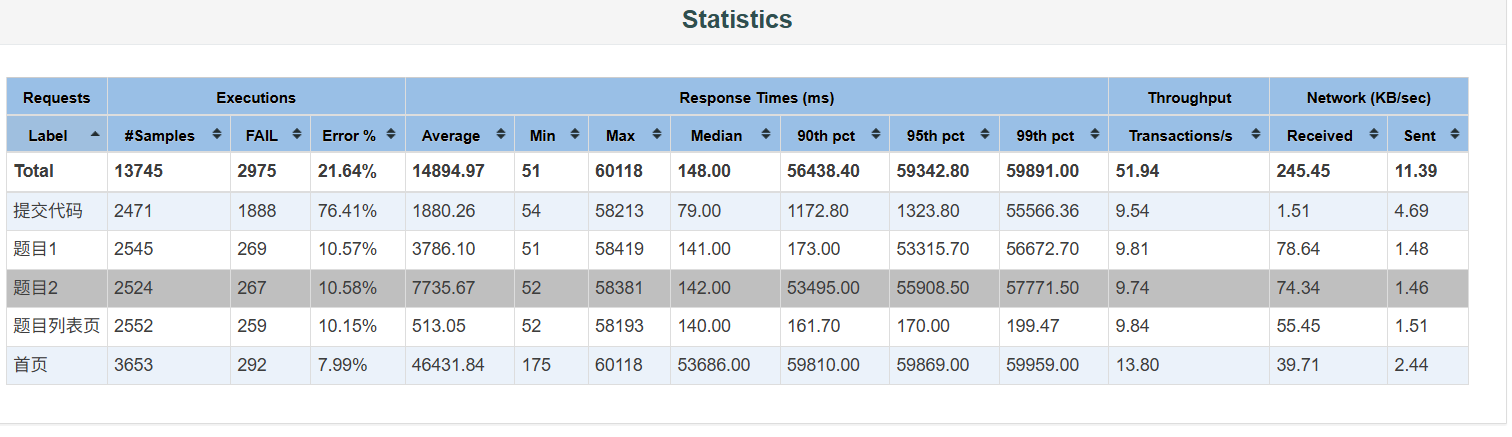Sort by Sent column sort arrow

[1454, 134]
